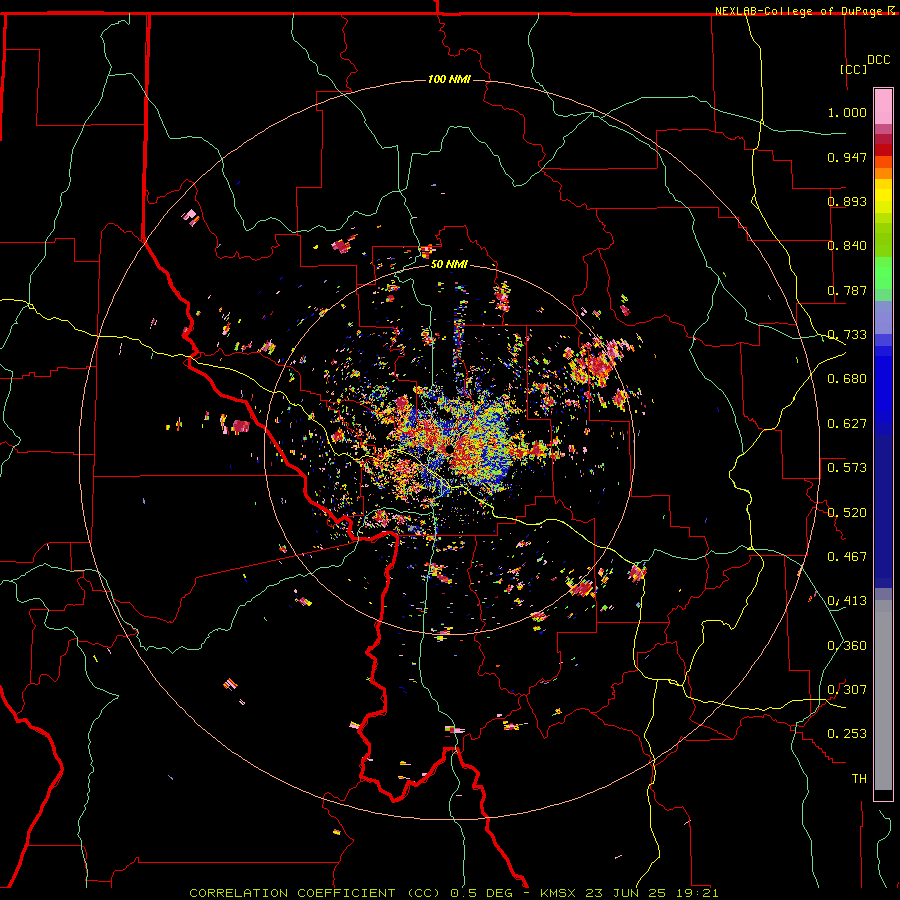The height and width of the screenshot is (900, 900).
Task: Click the 100 NMI range ring label
Action: click(449, 79)
